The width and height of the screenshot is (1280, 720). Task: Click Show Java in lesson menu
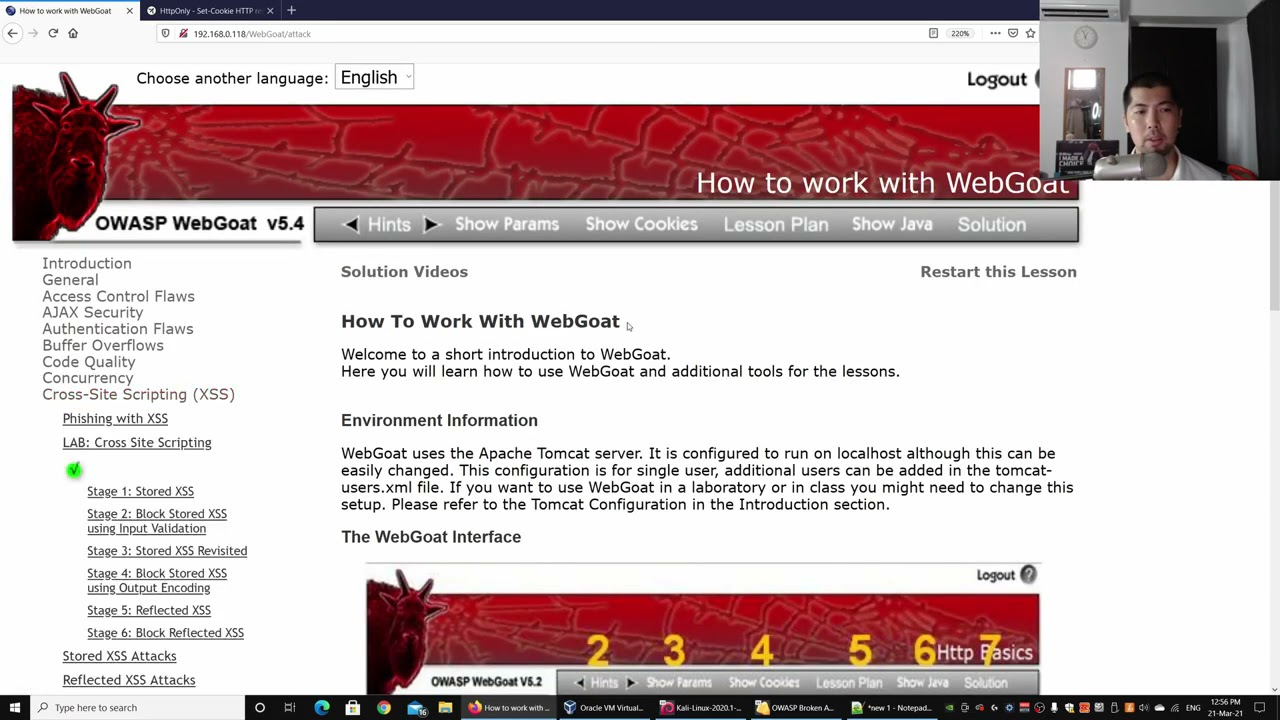[x=892, y=224]
